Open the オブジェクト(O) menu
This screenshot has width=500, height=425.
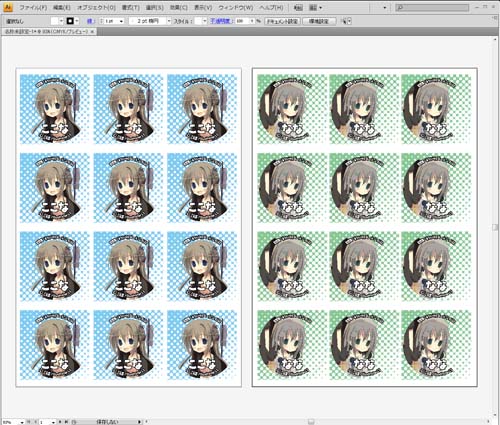tap(96, 7)
